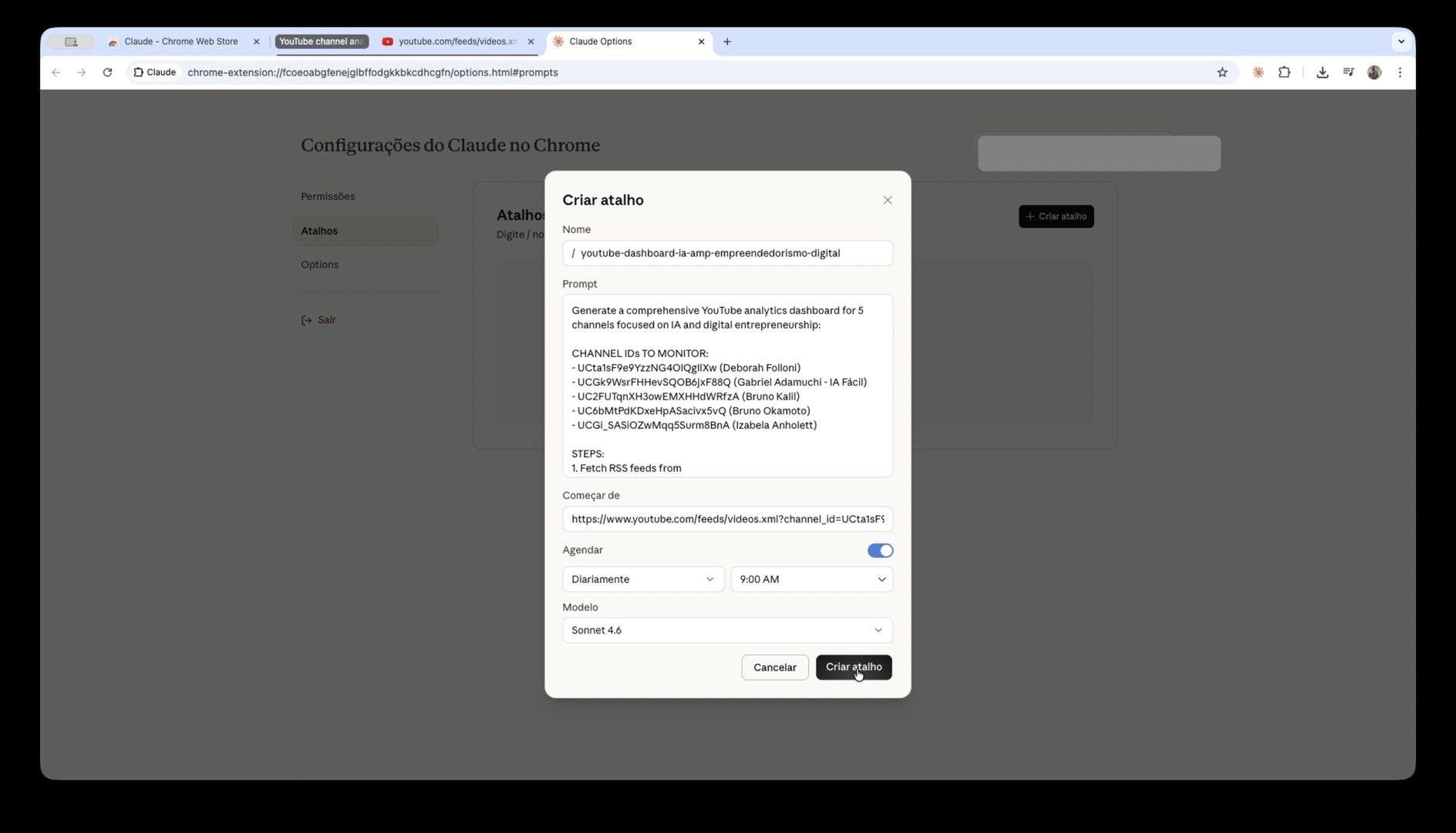Click the background page Criar atalho button
Screen dimensions: 1456x833
point(1056,217)
